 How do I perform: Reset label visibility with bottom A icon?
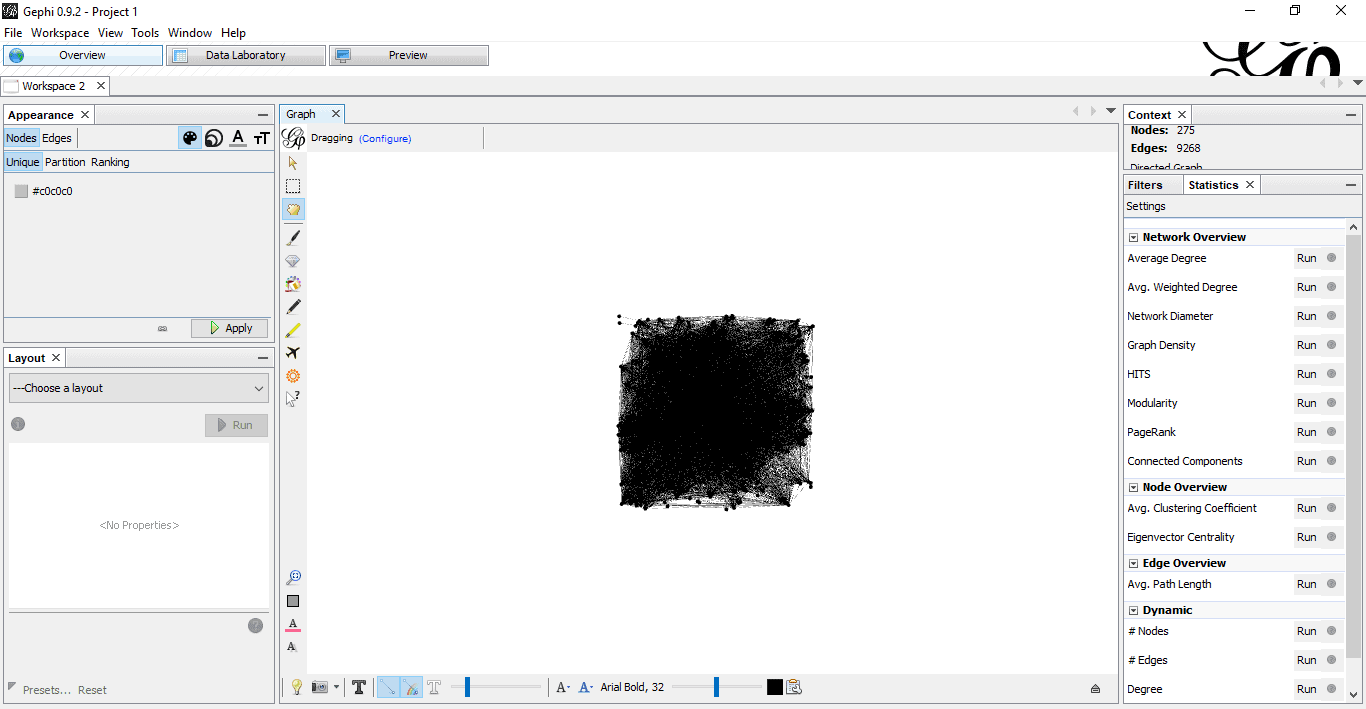(292, 647)
